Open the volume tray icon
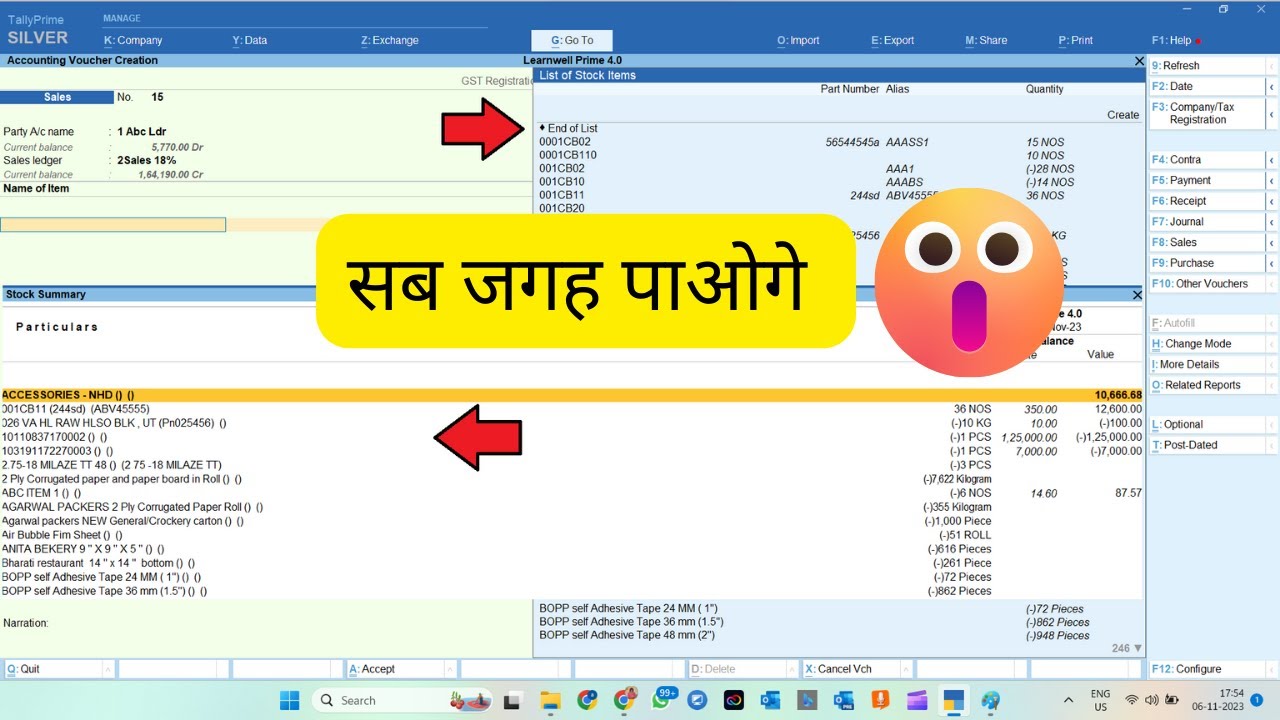1280x720 pixels. 1150,700
